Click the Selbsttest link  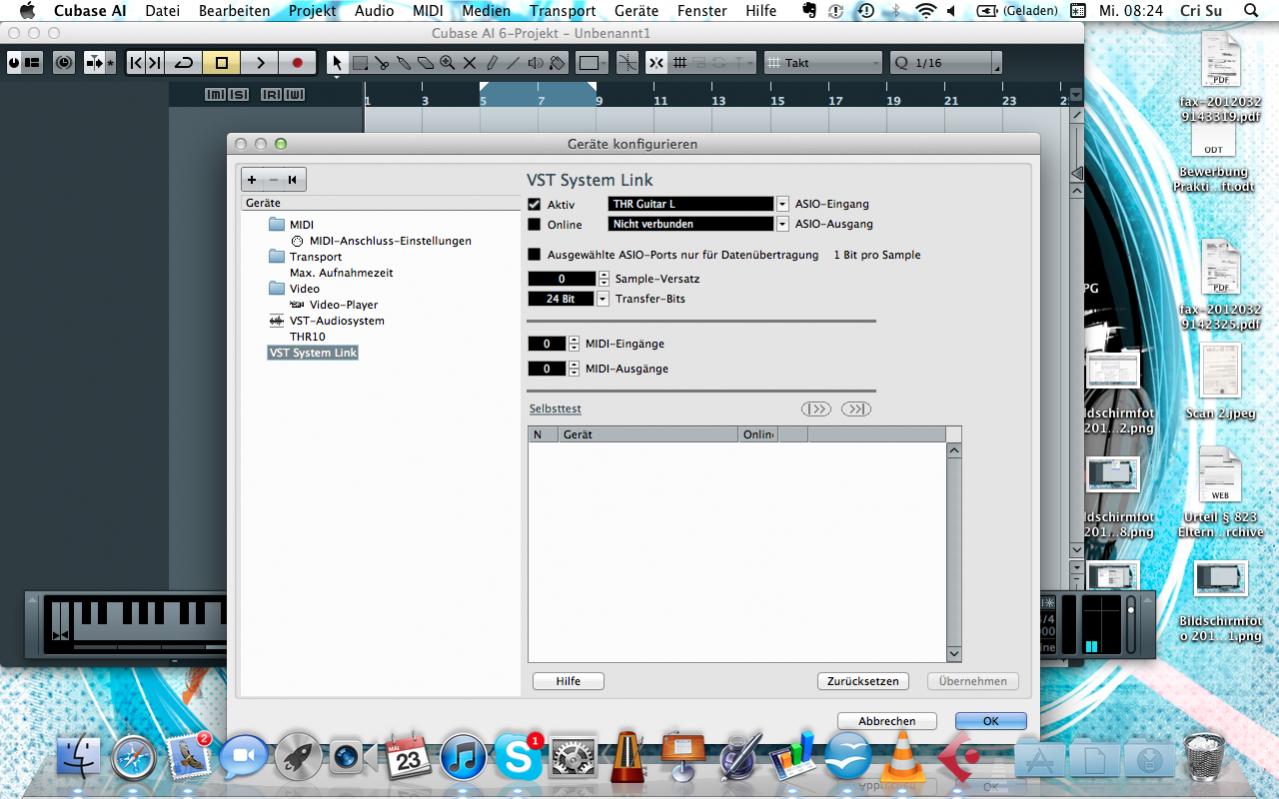[555, 409]
